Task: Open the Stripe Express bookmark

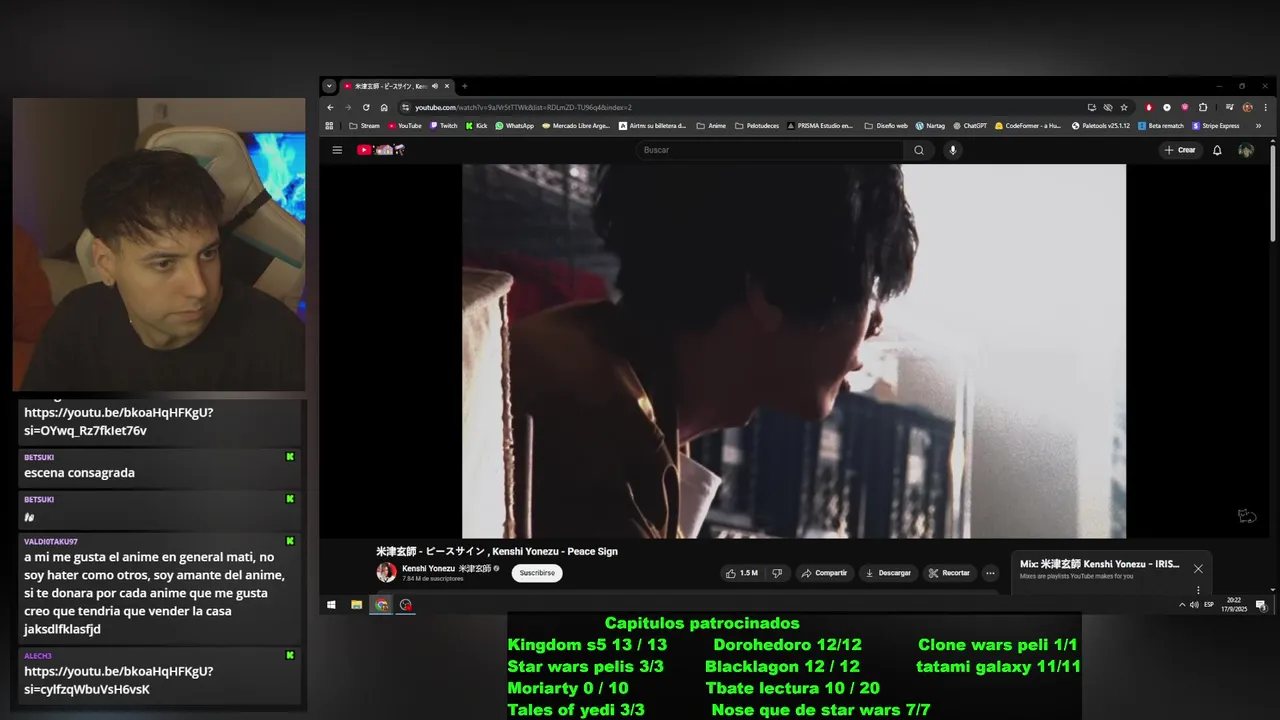Action: 1216,126
